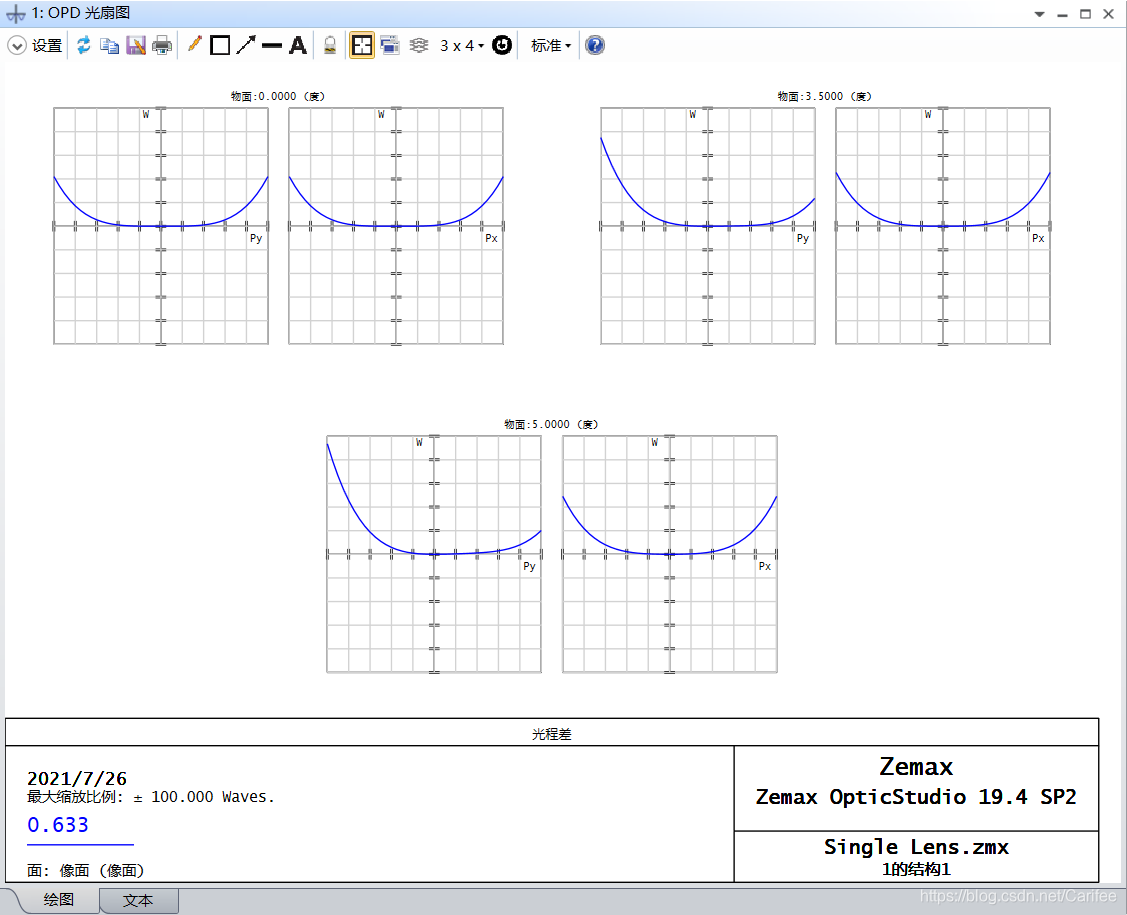The width and height of the screenshot is (1127, 915).
Task: Click the blue wavelength legend line
Action: pos(80,844)
